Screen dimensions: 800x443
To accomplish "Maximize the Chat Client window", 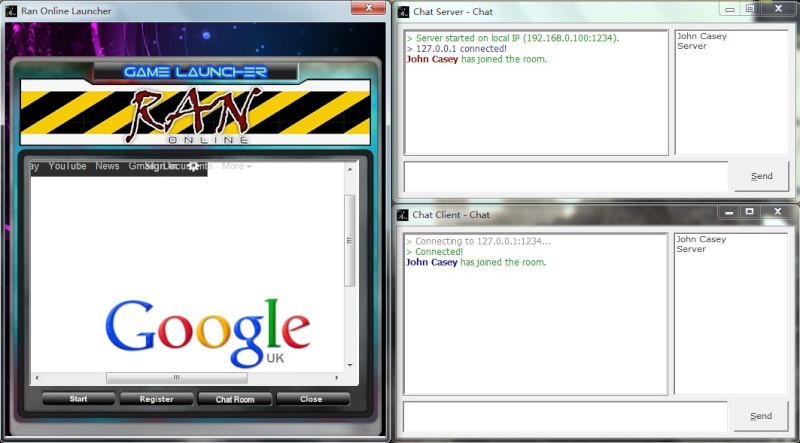I will pos(749,212).
